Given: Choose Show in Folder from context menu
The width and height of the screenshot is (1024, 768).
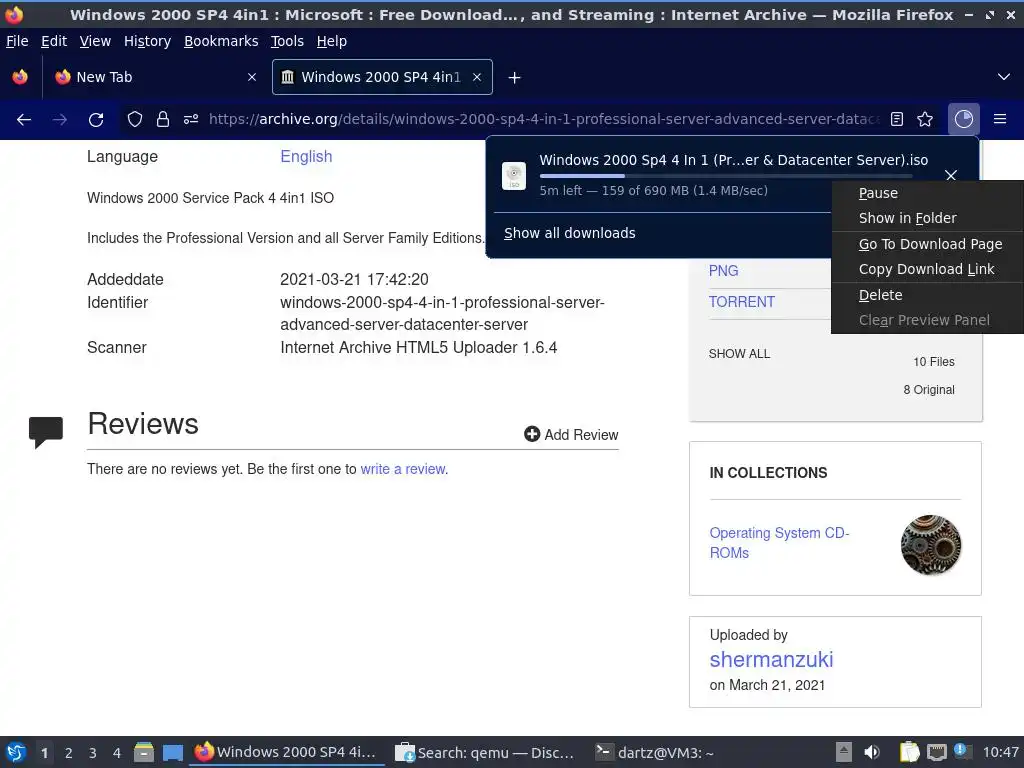Looking at the screenshot, I should (927, 218).
